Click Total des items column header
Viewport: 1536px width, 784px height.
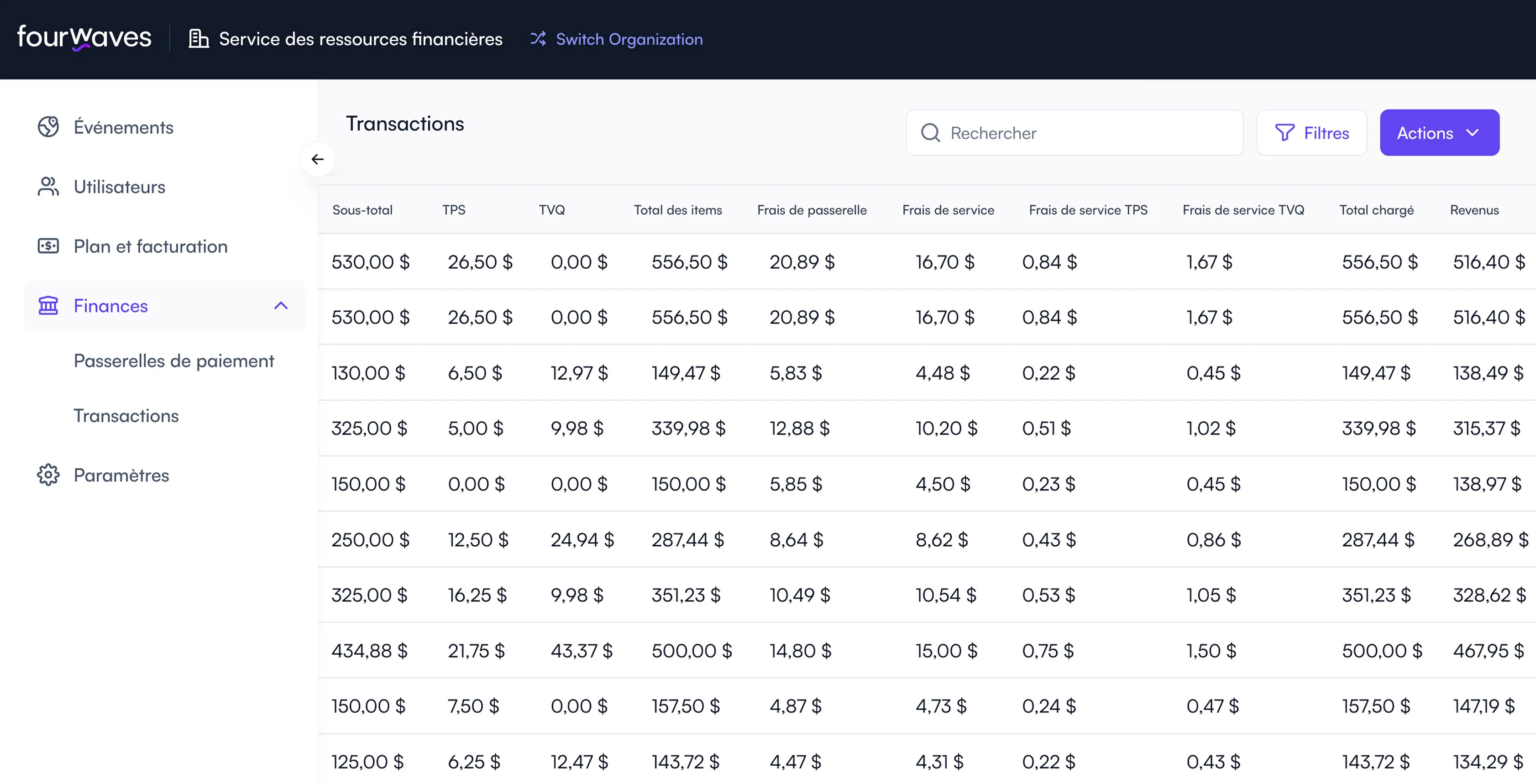point(678,210)
